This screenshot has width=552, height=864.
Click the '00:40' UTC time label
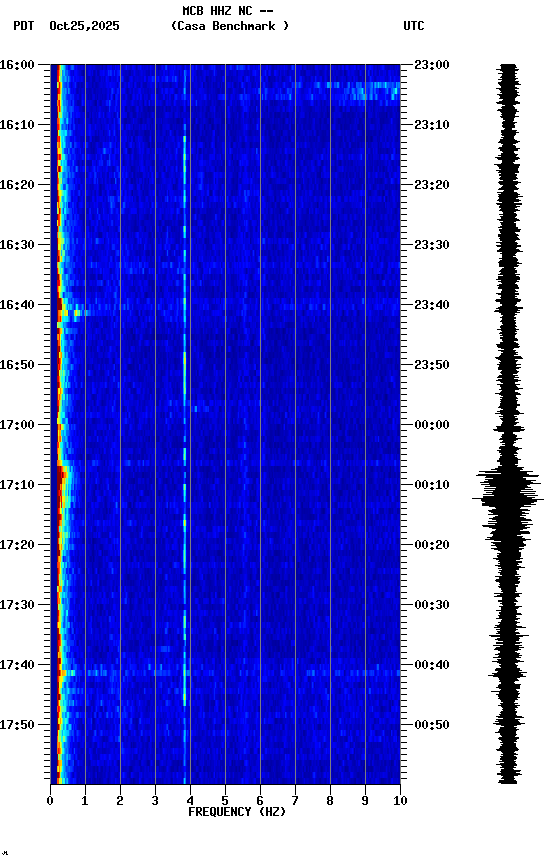point(432,665)
